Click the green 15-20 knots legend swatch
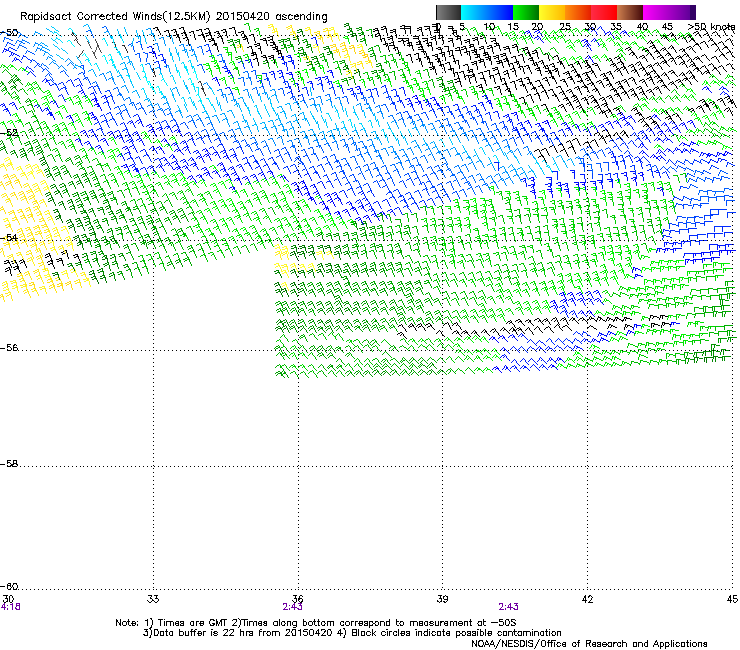The image size is (740, 650). click(x=526, y=12)
